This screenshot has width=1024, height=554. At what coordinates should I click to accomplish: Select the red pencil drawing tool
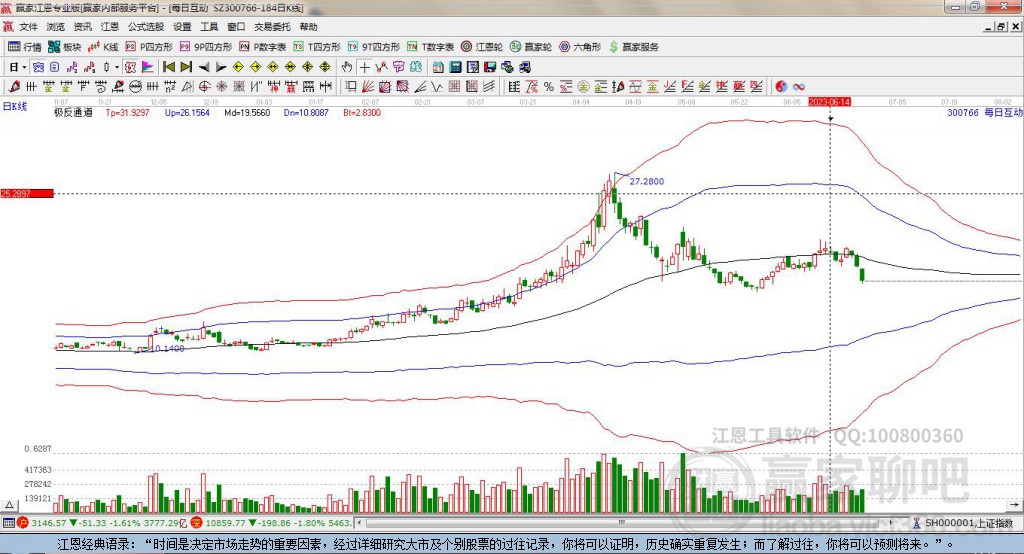[14, 86]
